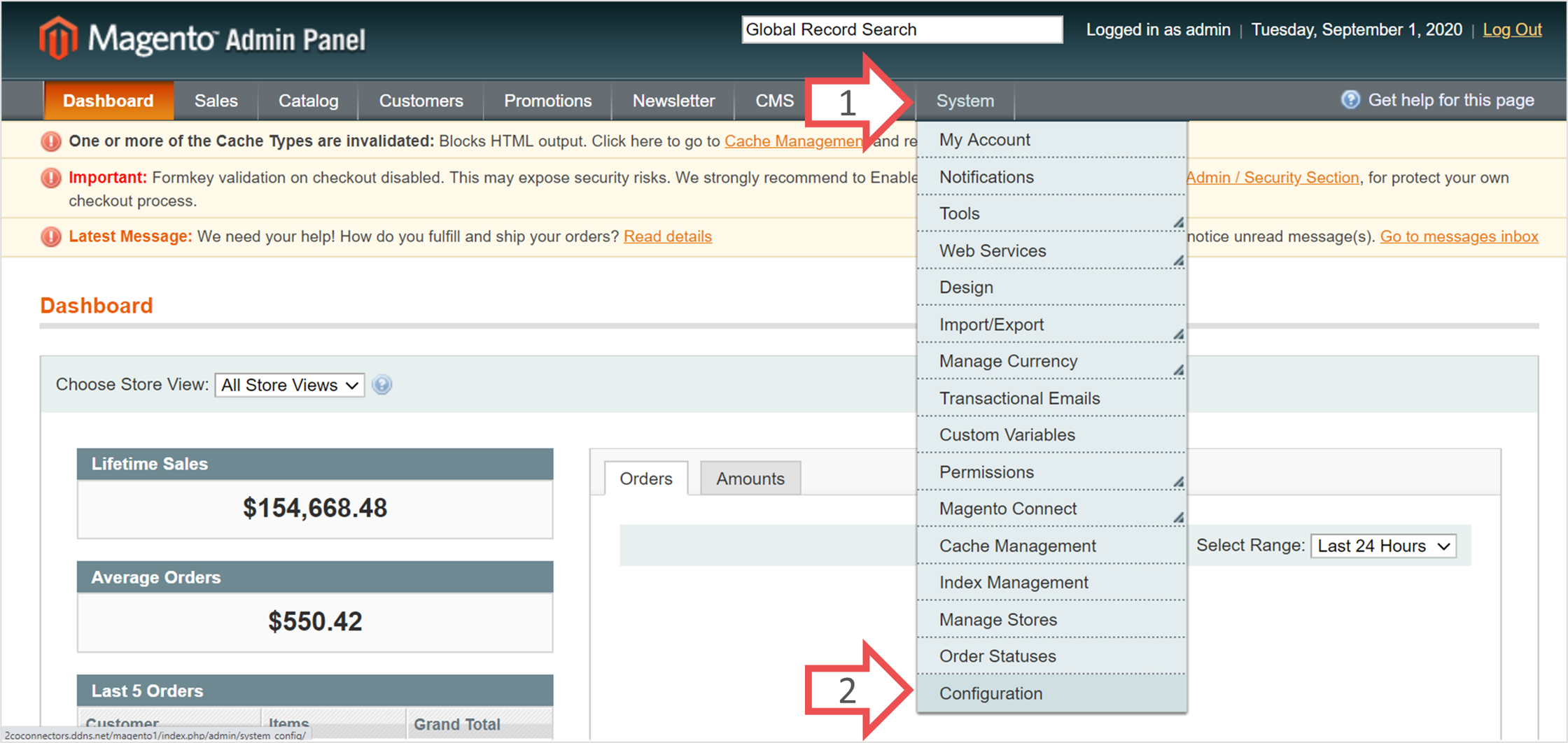Open the Newsletter menu
This screenshot has width=1568, height=743.
pos(674,101)
